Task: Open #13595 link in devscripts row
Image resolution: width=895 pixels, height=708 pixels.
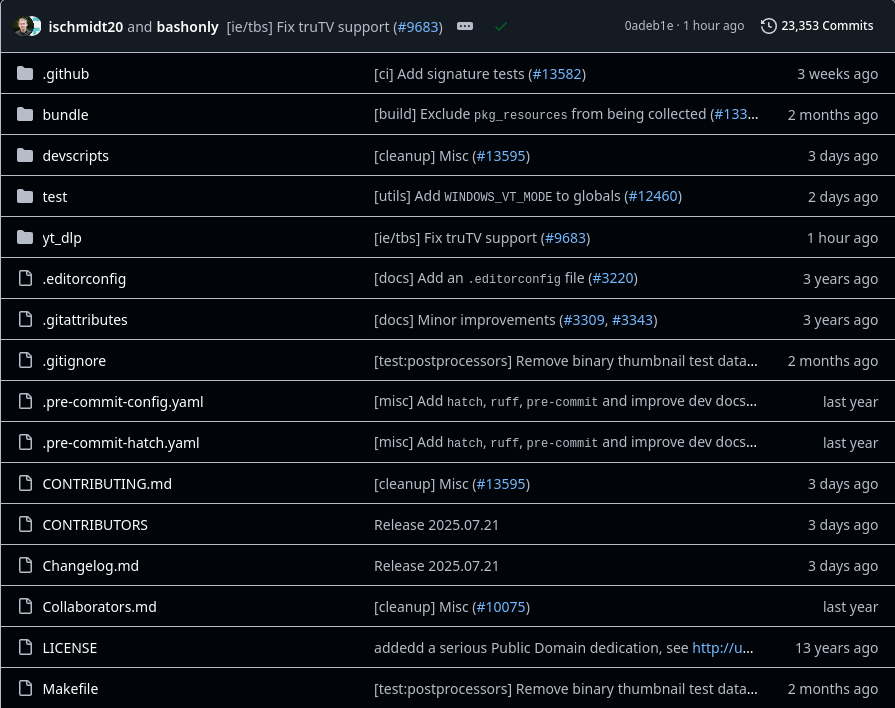Action: click(501, 156)
